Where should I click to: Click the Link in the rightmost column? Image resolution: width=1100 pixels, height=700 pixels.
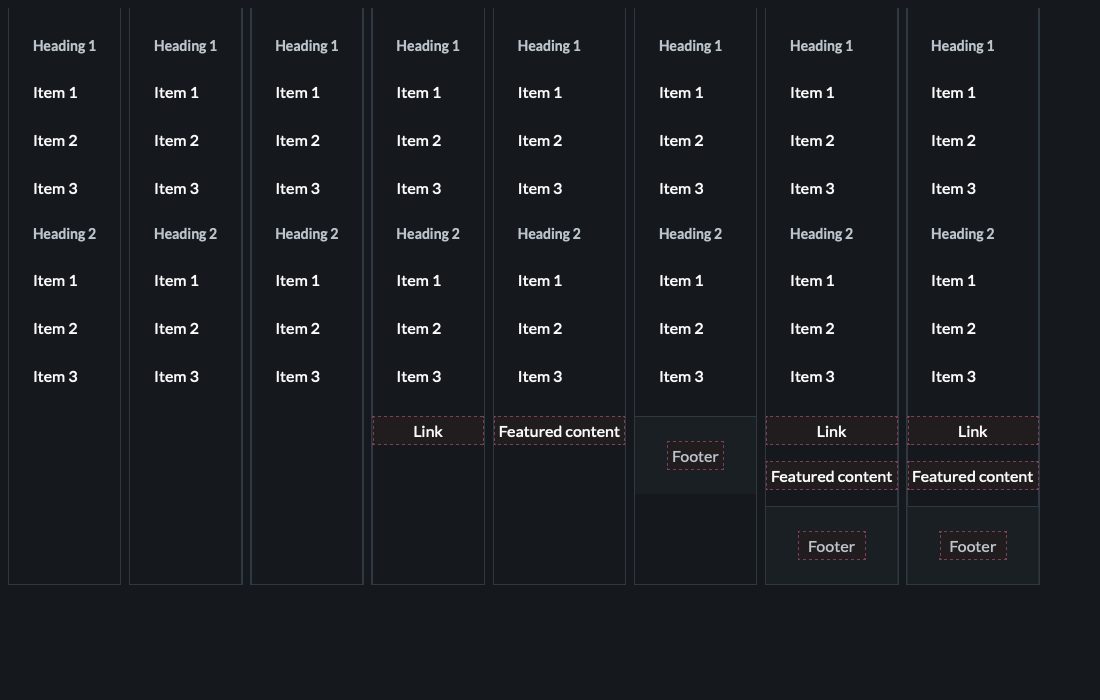(972, 431)
